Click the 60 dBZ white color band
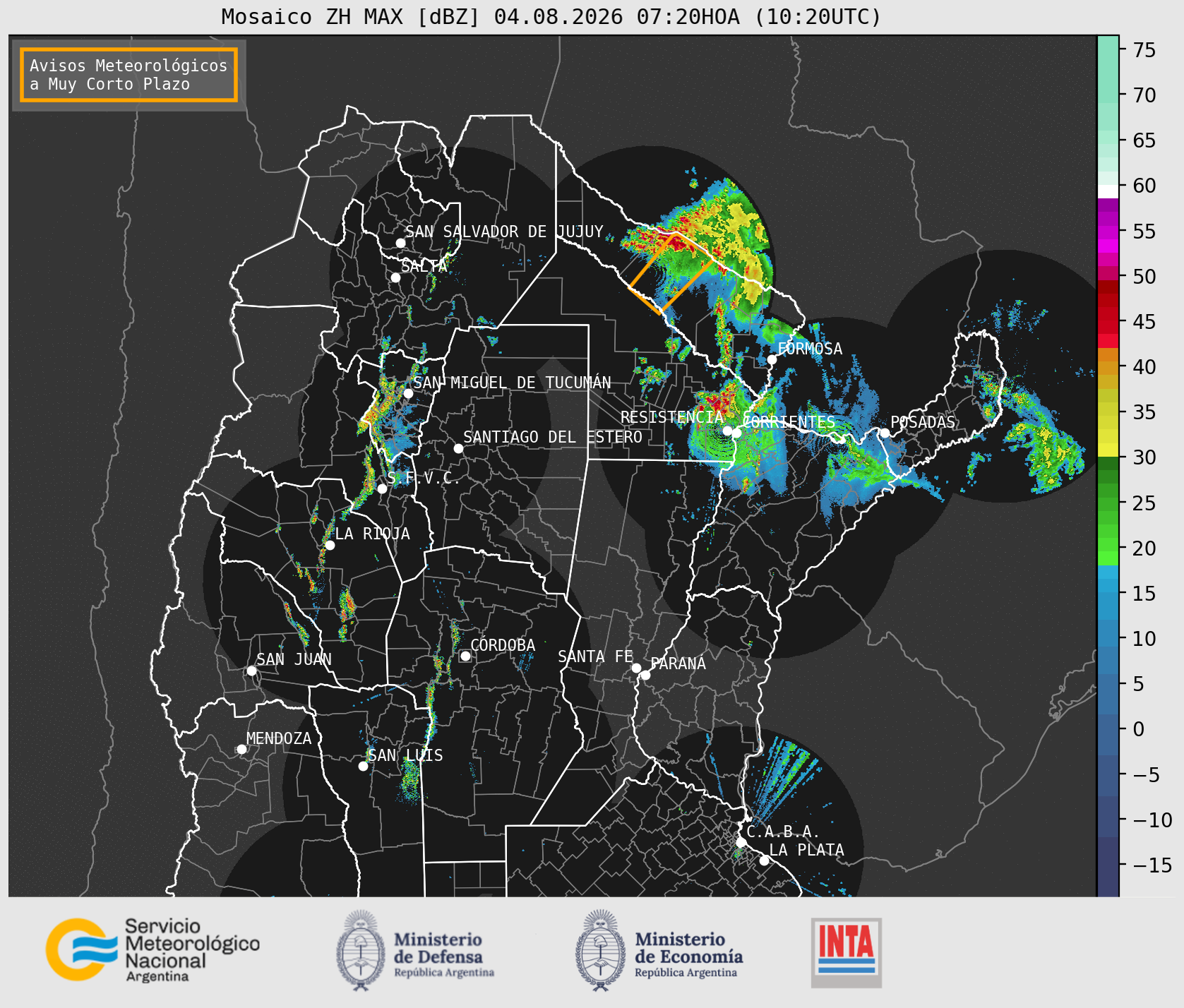 coord(1108,191)
